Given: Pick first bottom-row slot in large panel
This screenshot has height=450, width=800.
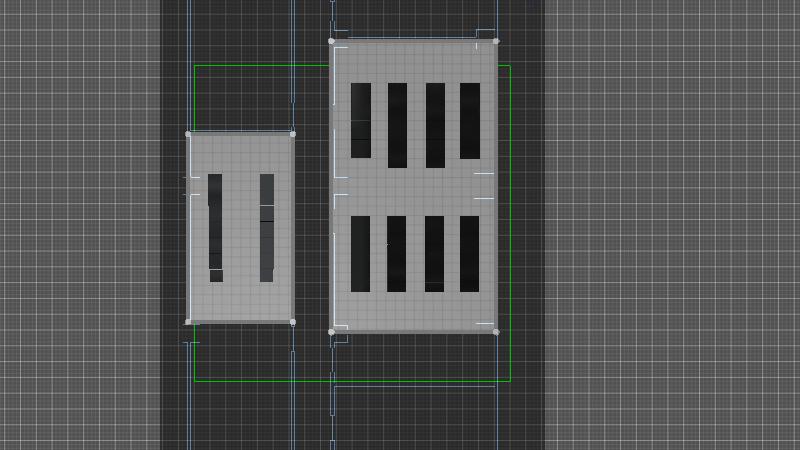Looking at the screenshot, I should (x=360, y=254).
